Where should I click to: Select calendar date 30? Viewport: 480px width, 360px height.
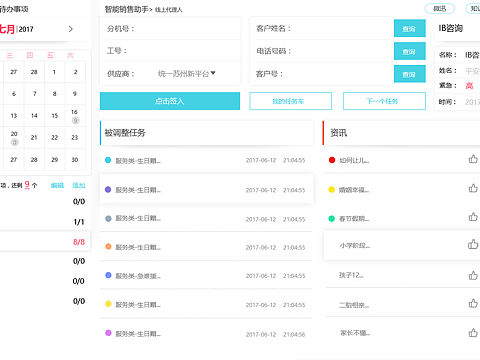tap(75, 160)
